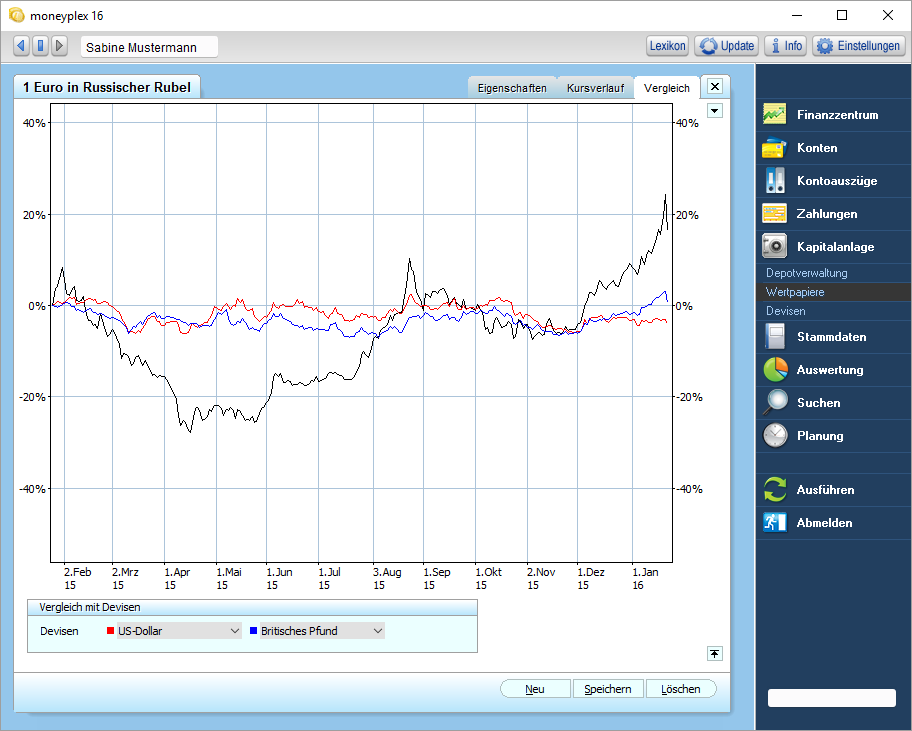Open the Zahlungen form icon

774,213
